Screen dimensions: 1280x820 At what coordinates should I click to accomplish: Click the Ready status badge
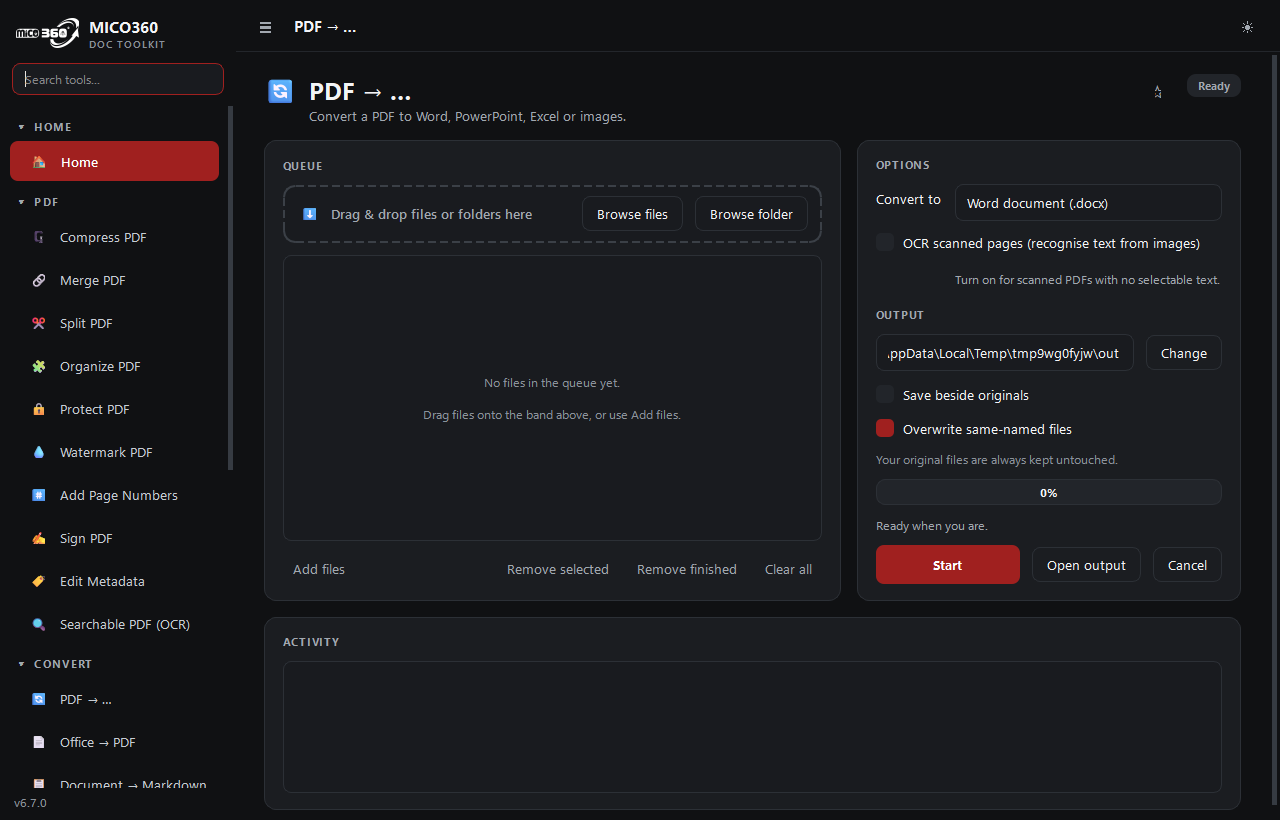[x=1213, y=86]
